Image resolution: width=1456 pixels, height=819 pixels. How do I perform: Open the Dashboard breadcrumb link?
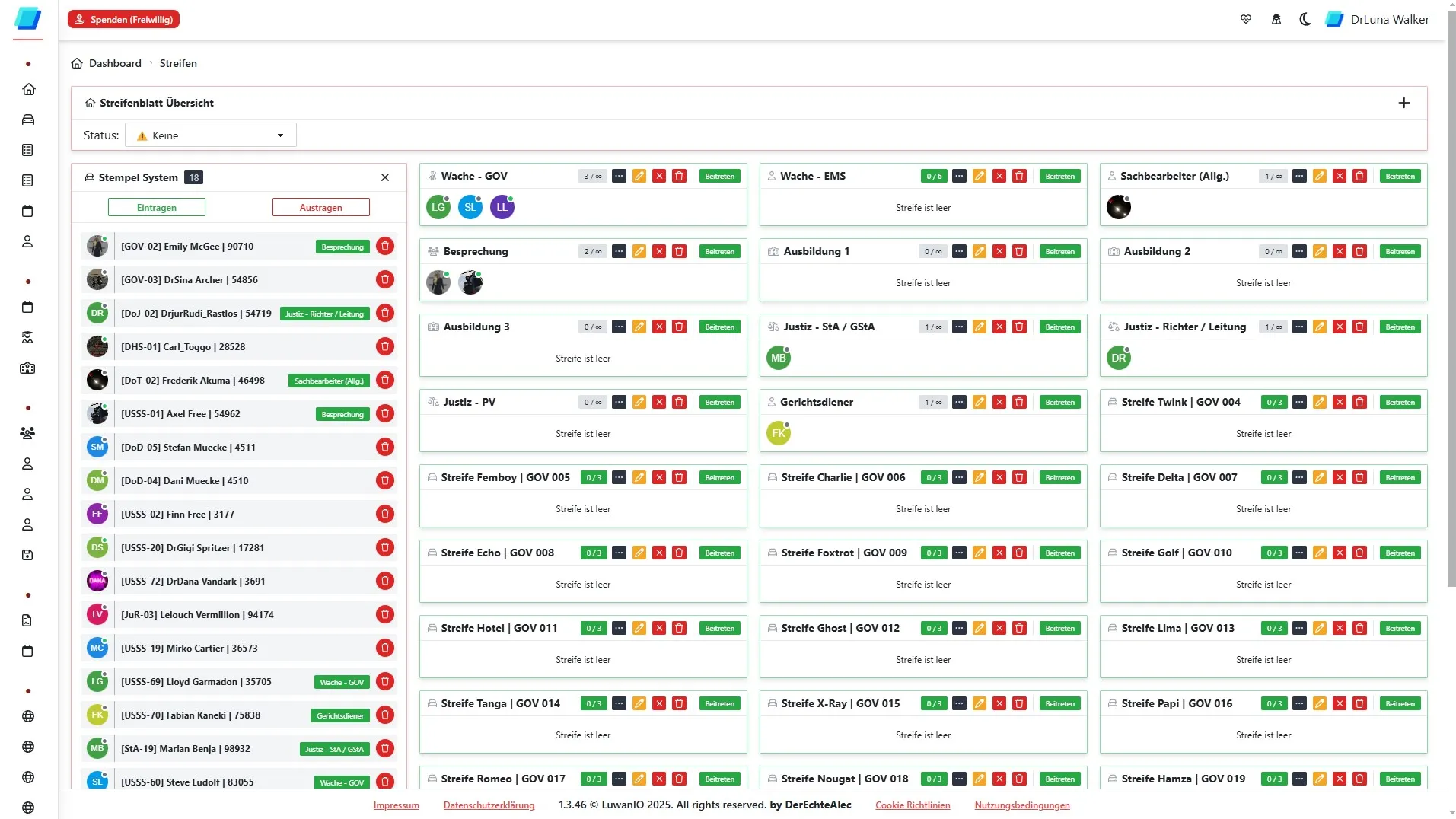pos(115,63)
